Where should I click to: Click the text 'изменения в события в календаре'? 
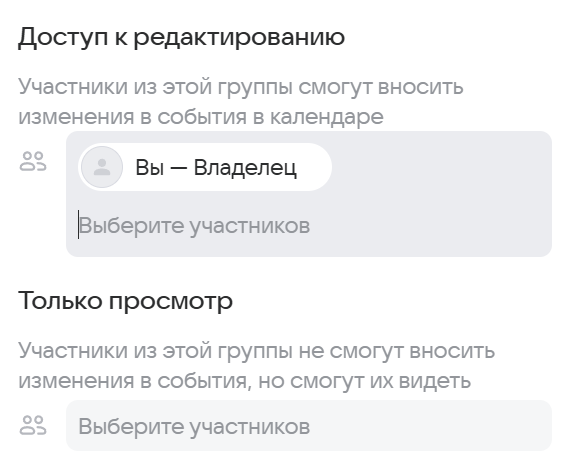point(201,117)
